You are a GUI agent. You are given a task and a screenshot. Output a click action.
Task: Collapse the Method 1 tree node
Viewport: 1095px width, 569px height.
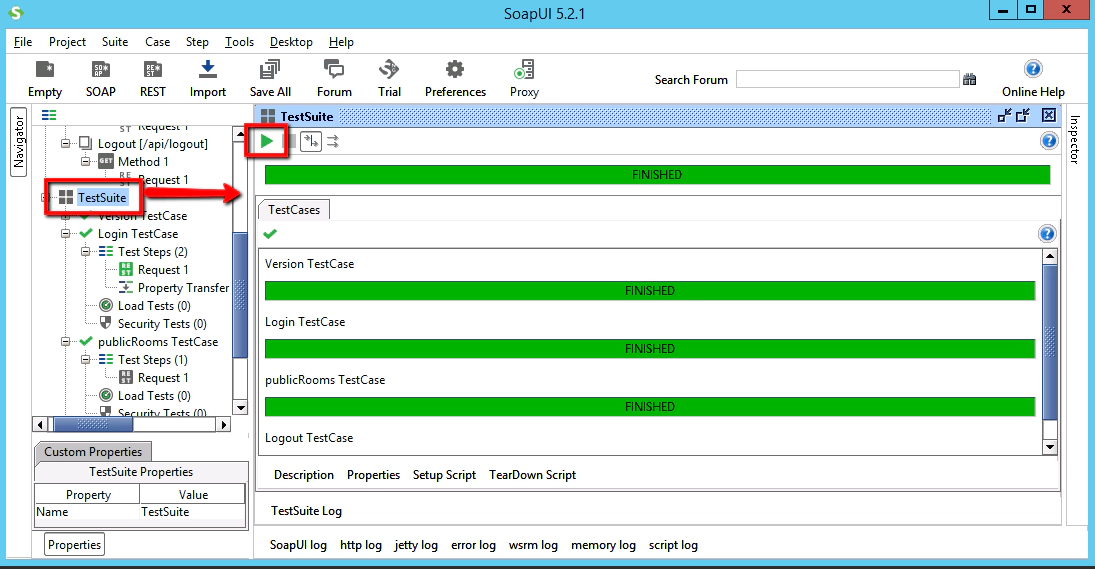pyautogui.click(x=85, y=161)
